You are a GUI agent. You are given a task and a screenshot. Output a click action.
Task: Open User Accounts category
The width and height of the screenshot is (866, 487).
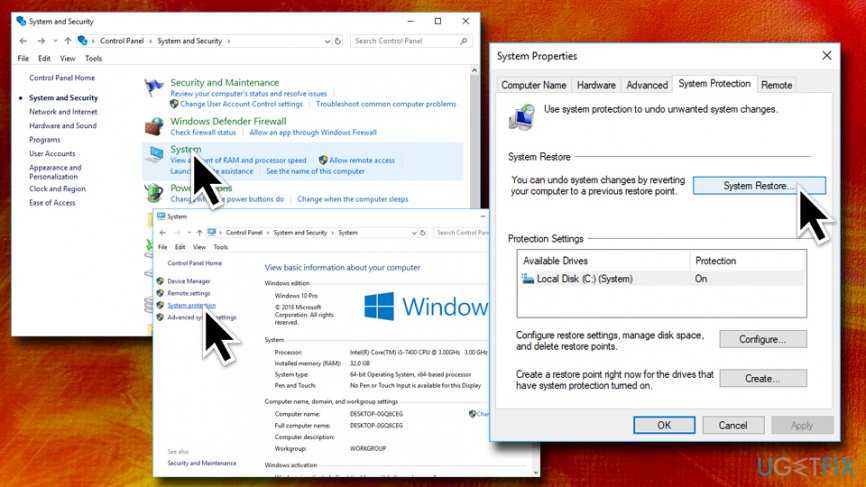click(x=52, y=154)
